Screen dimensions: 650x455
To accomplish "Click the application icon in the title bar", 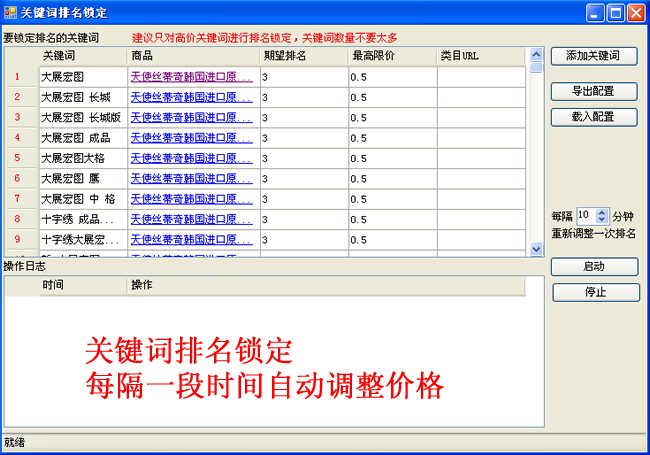I will [x=11, y=12].
